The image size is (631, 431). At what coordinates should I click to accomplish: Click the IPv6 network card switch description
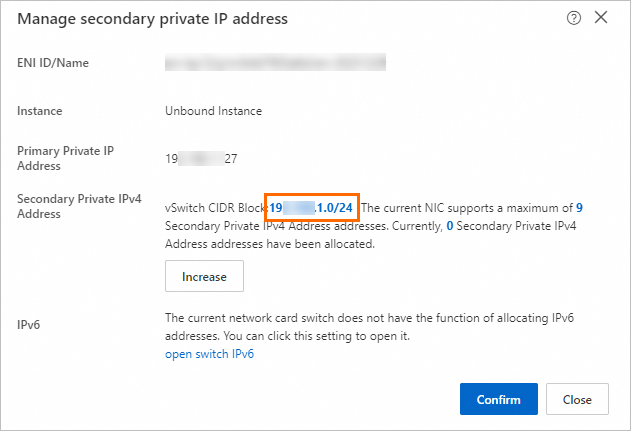click(369, 327)
